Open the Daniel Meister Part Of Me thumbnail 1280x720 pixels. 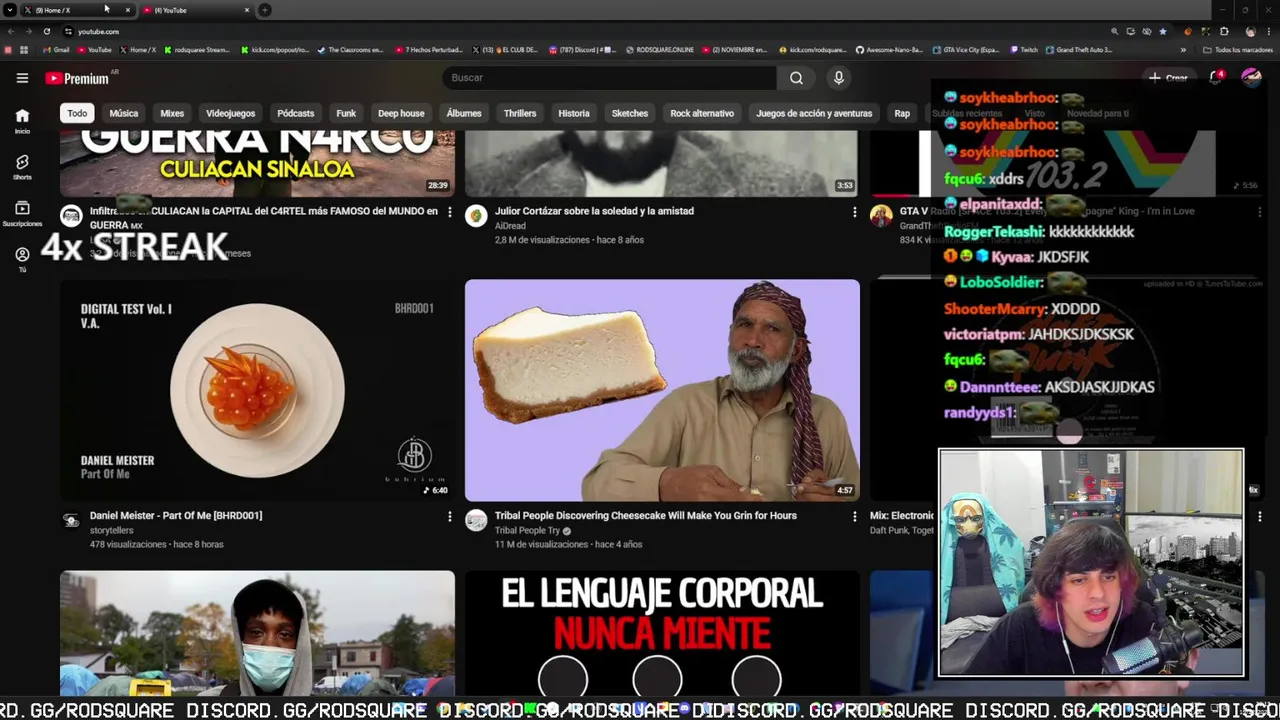click(257, 390)
